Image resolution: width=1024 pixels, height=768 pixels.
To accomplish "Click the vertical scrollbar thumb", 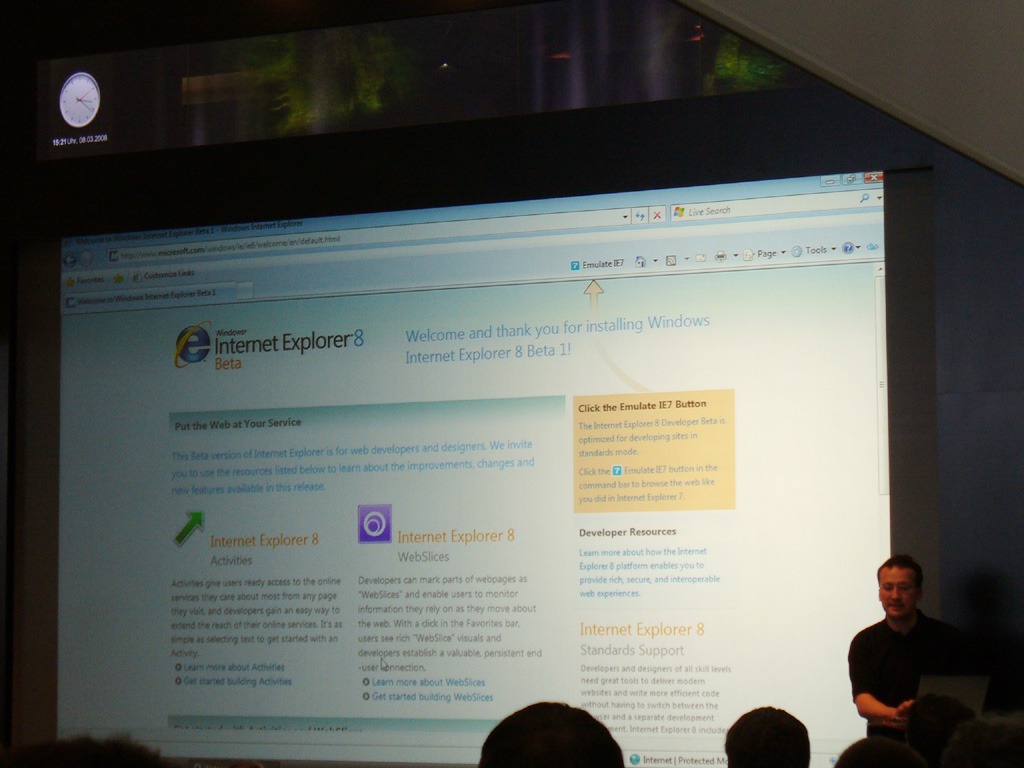I will tap(882, 385).
